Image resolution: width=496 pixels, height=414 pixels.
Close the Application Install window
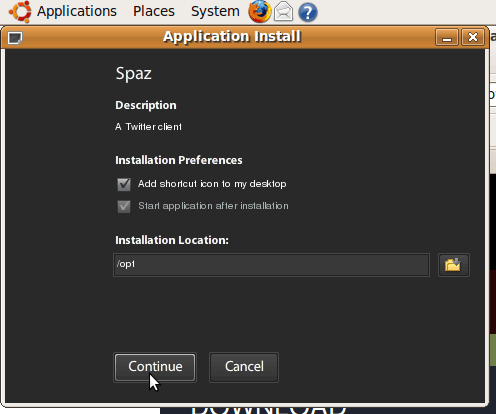[x=473, y=37]
